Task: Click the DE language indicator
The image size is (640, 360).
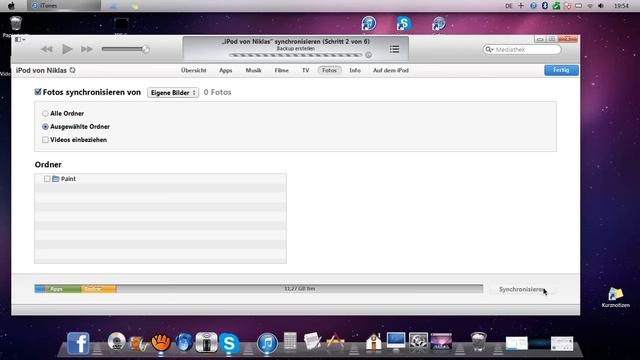Action: tap(509, 6)
